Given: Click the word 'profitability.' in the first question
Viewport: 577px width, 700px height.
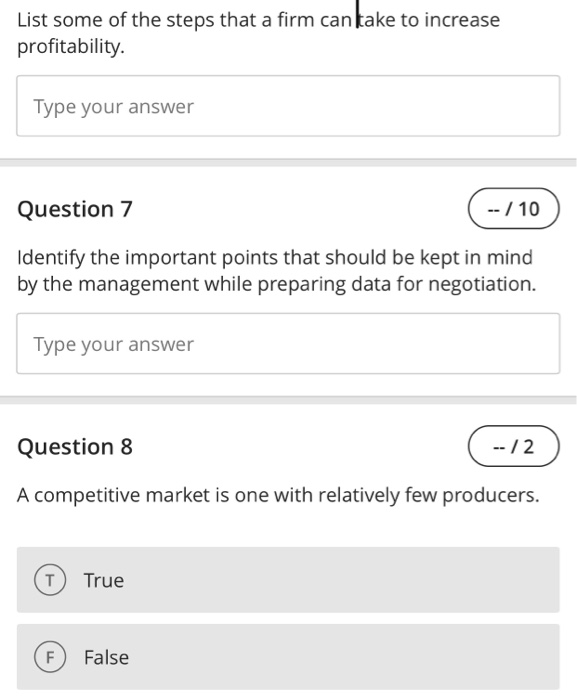Looking at the screenshot, I should 71,46.
